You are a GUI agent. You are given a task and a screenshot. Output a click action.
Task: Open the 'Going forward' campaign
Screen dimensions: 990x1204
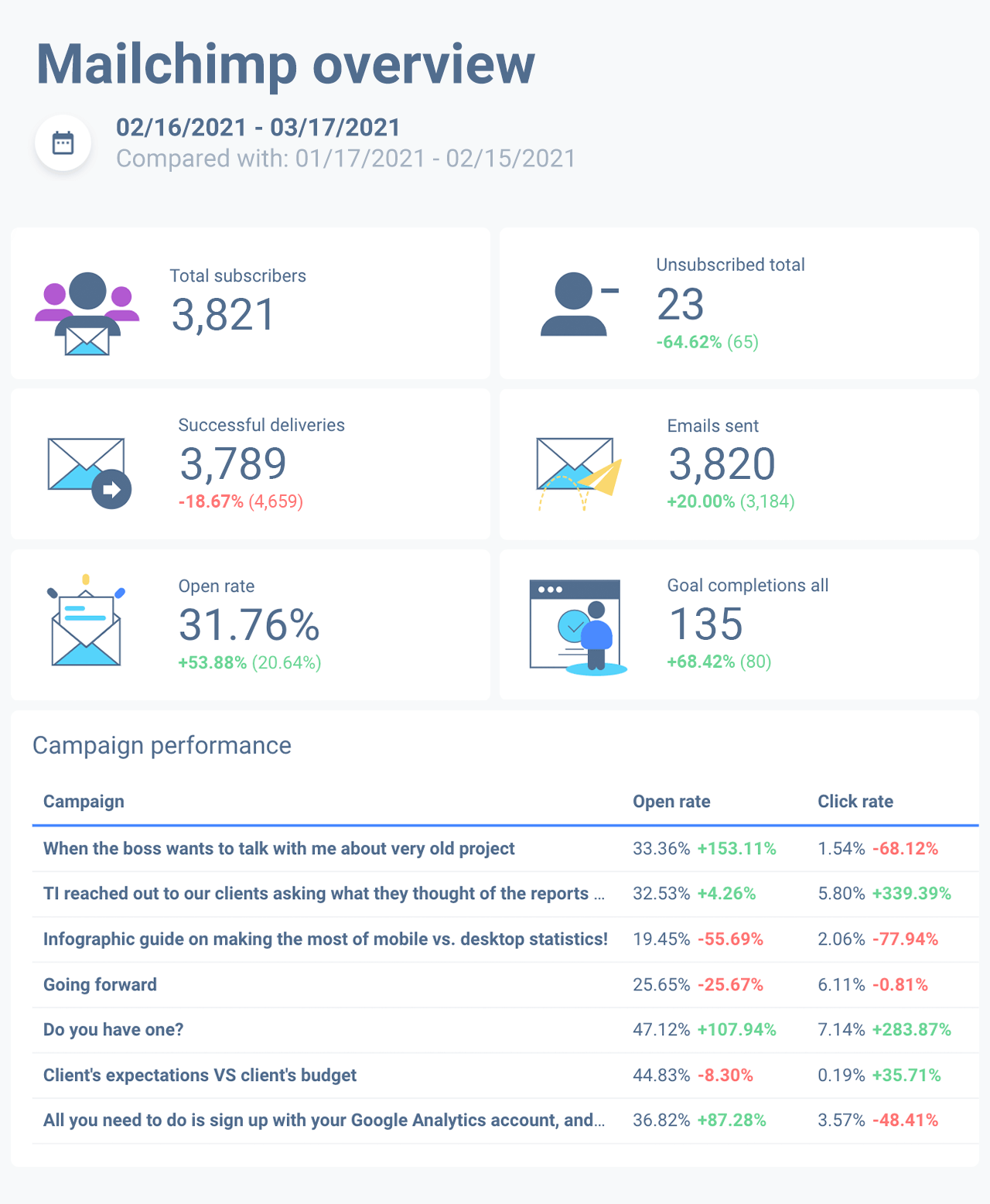pos(100,985)
